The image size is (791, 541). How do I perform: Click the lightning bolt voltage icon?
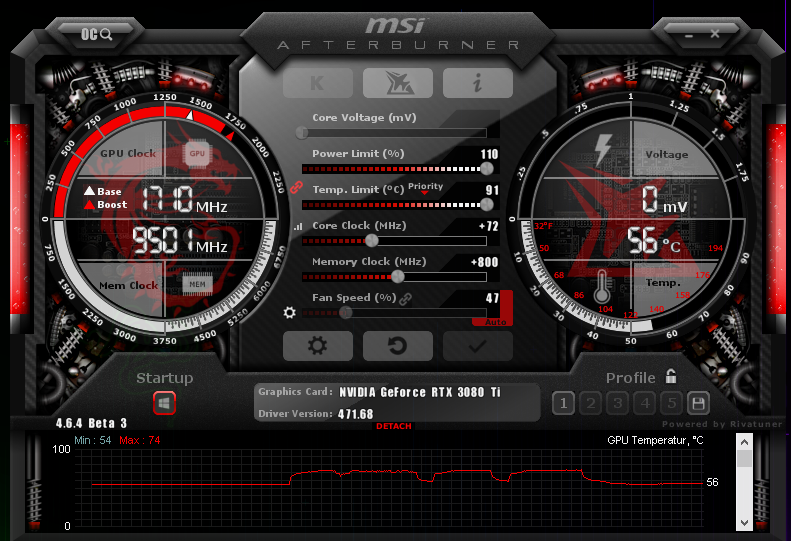[603, 149]
